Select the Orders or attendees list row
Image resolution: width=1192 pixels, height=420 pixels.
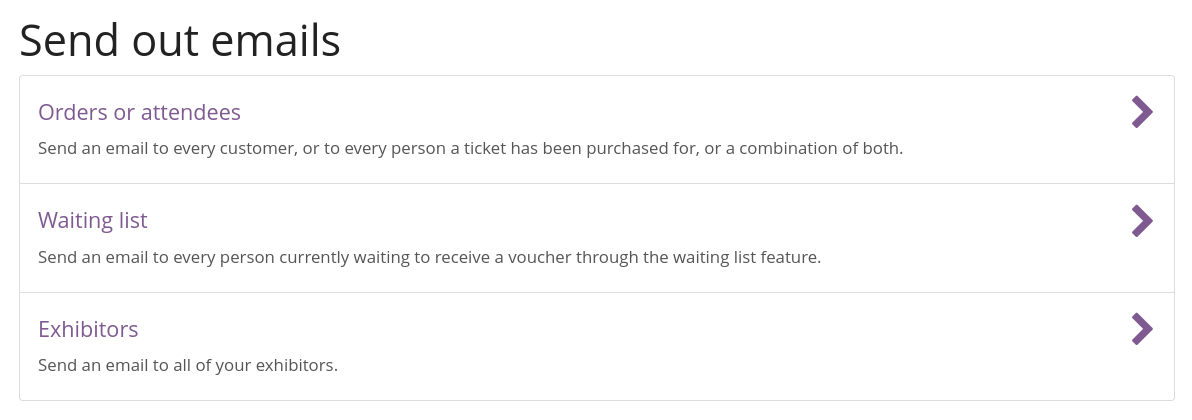click(596, 130)
